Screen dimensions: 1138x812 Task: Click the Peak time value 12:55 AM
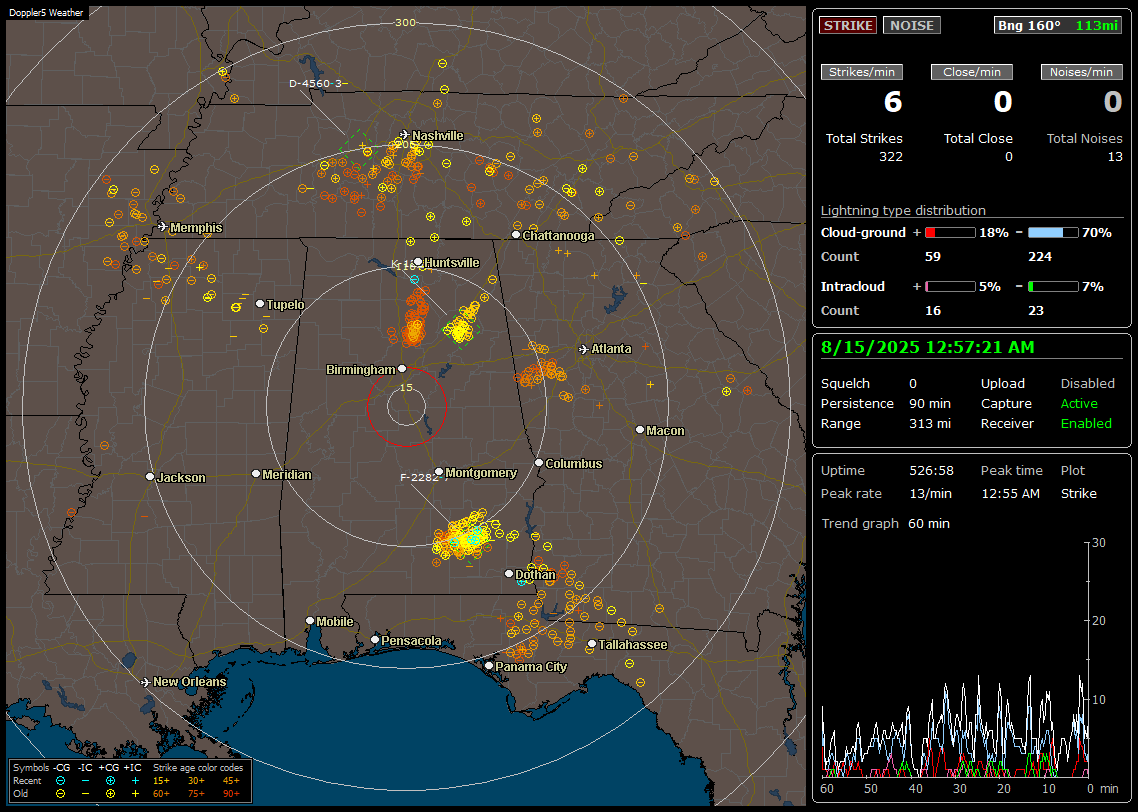tap(1010, 493)
